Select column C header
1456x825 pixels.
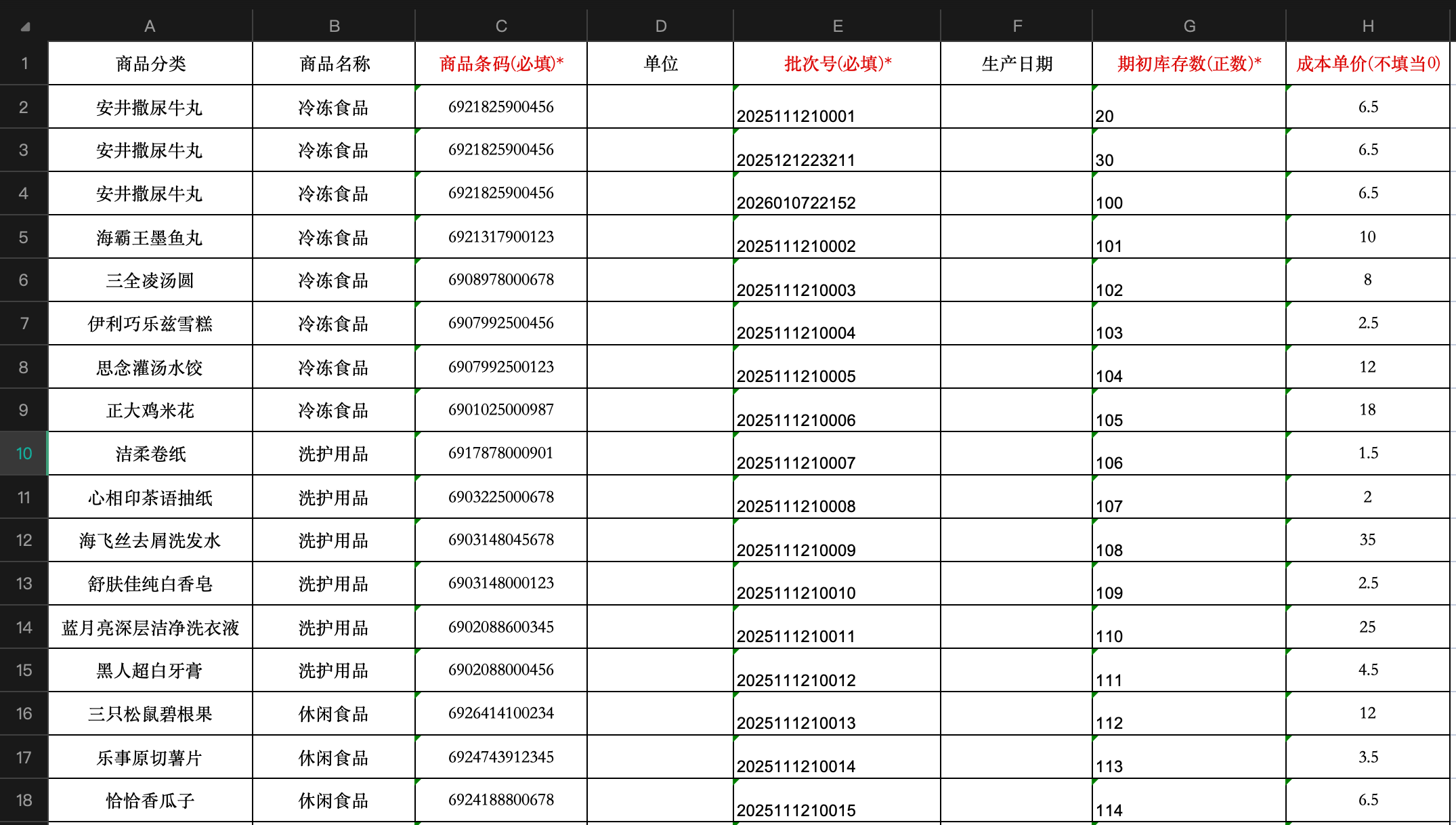click(500, 26)
